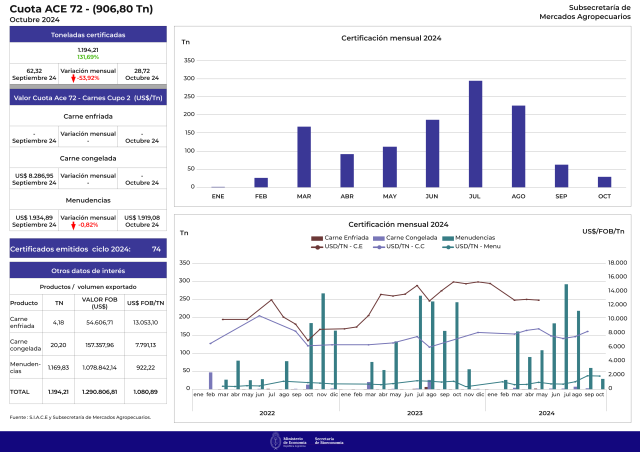
Task: Select the USD/TN - C.E legend marker
Action: click(x=317, y=247)
